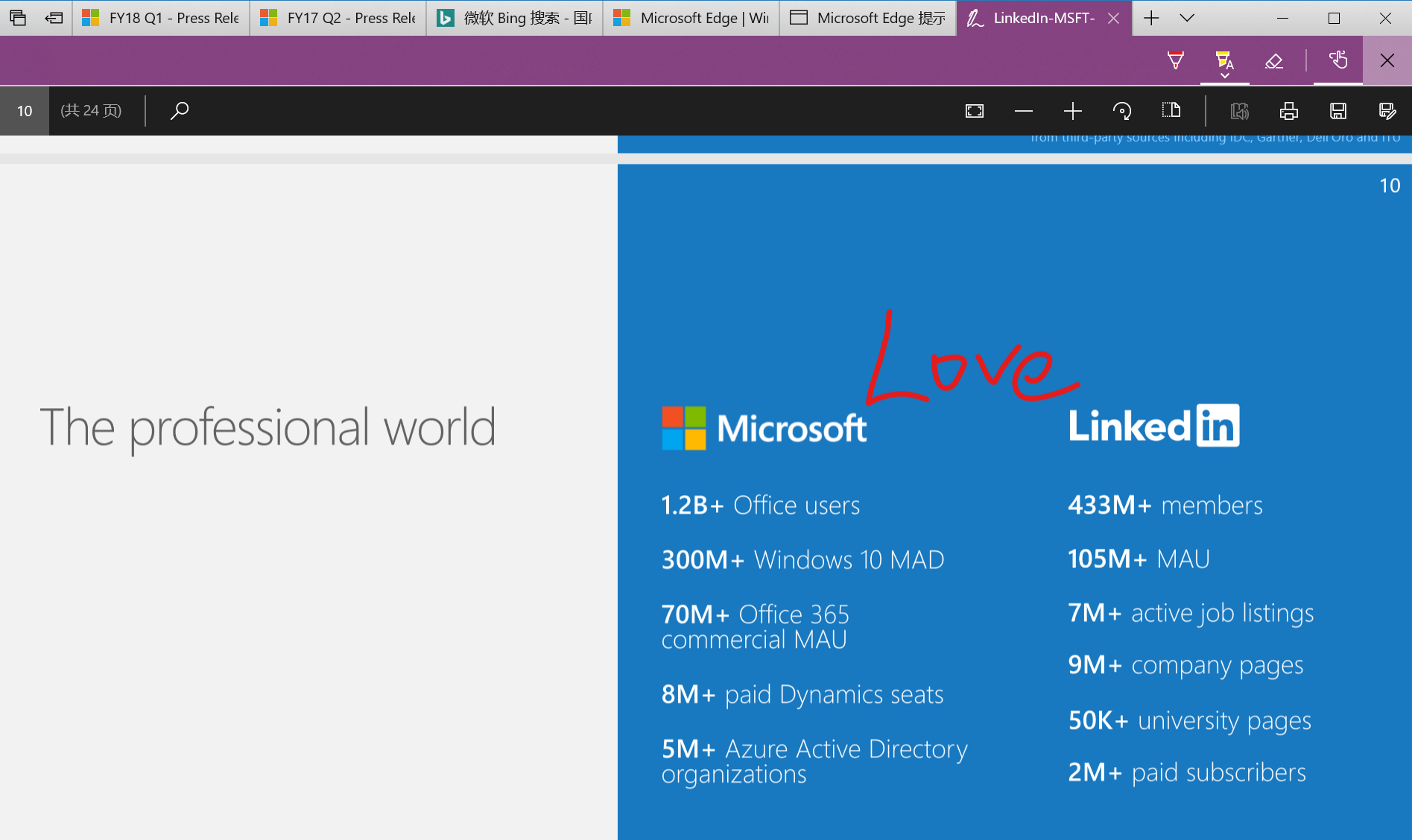Zoom in on the document
The width and height of the screenshot is (1412, 840).
point(1073,110)
